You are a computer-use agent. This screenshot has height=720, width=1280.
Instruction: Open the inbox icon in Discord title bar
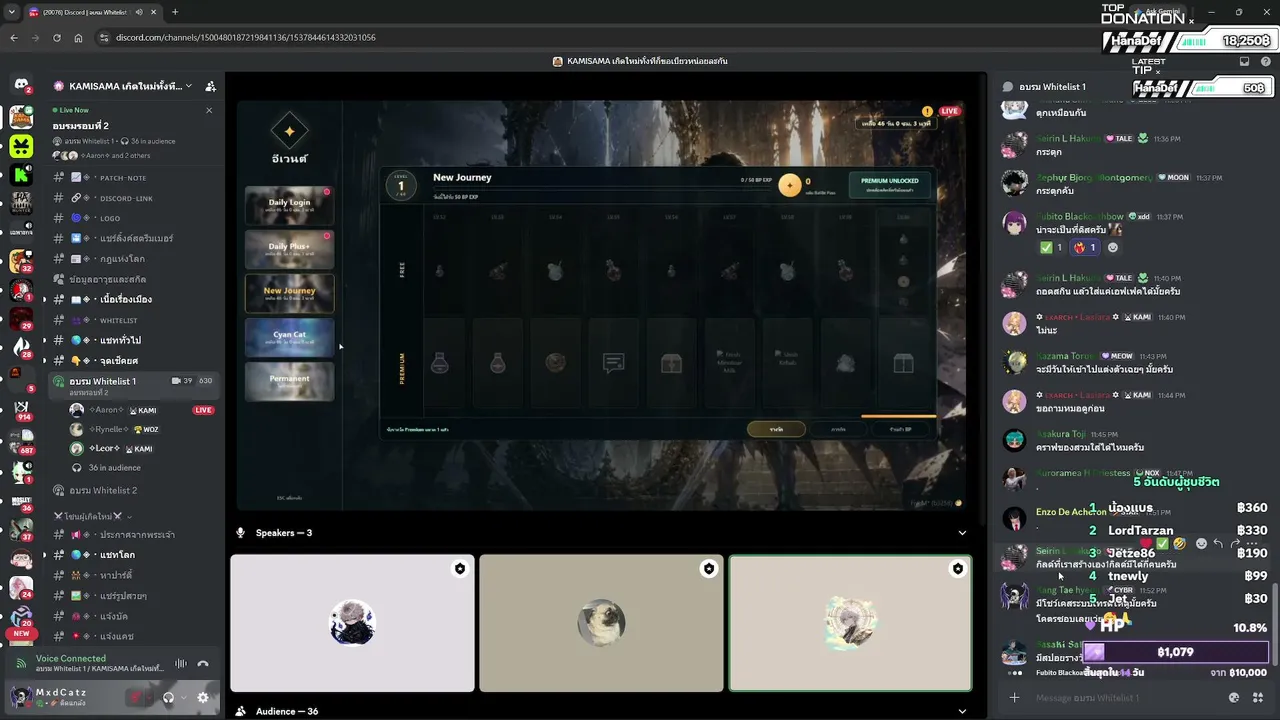tap(1244, 61)
